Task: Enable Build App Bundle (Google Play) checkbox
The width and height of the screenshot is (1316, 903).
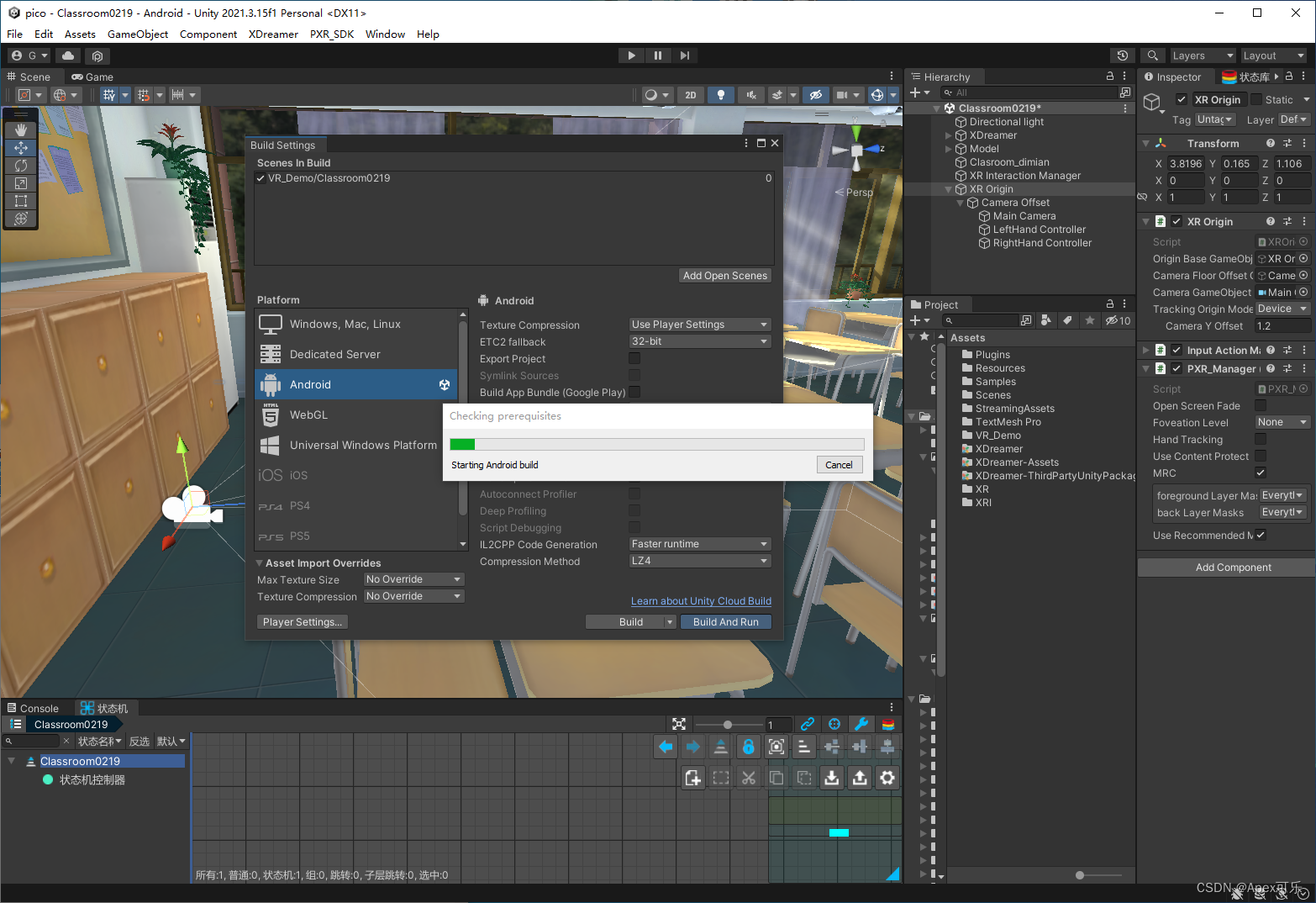Action: [634, 392]
